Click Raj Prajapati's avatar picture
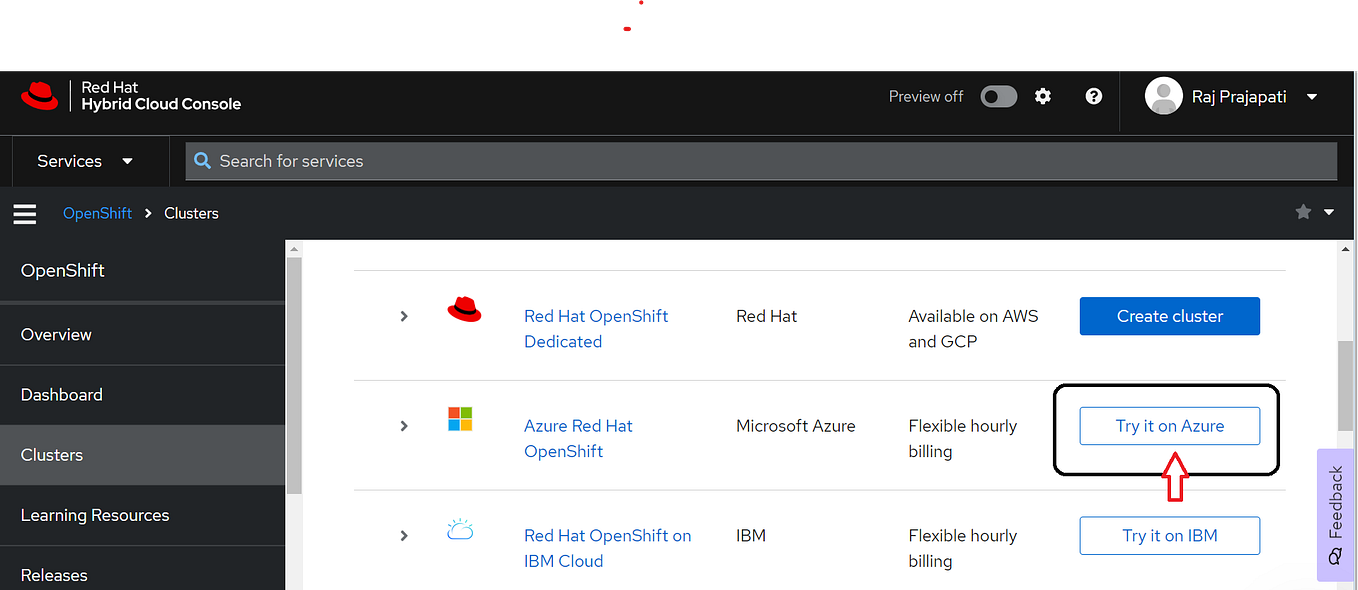 pyautogui.click(x=1163, y=96)
